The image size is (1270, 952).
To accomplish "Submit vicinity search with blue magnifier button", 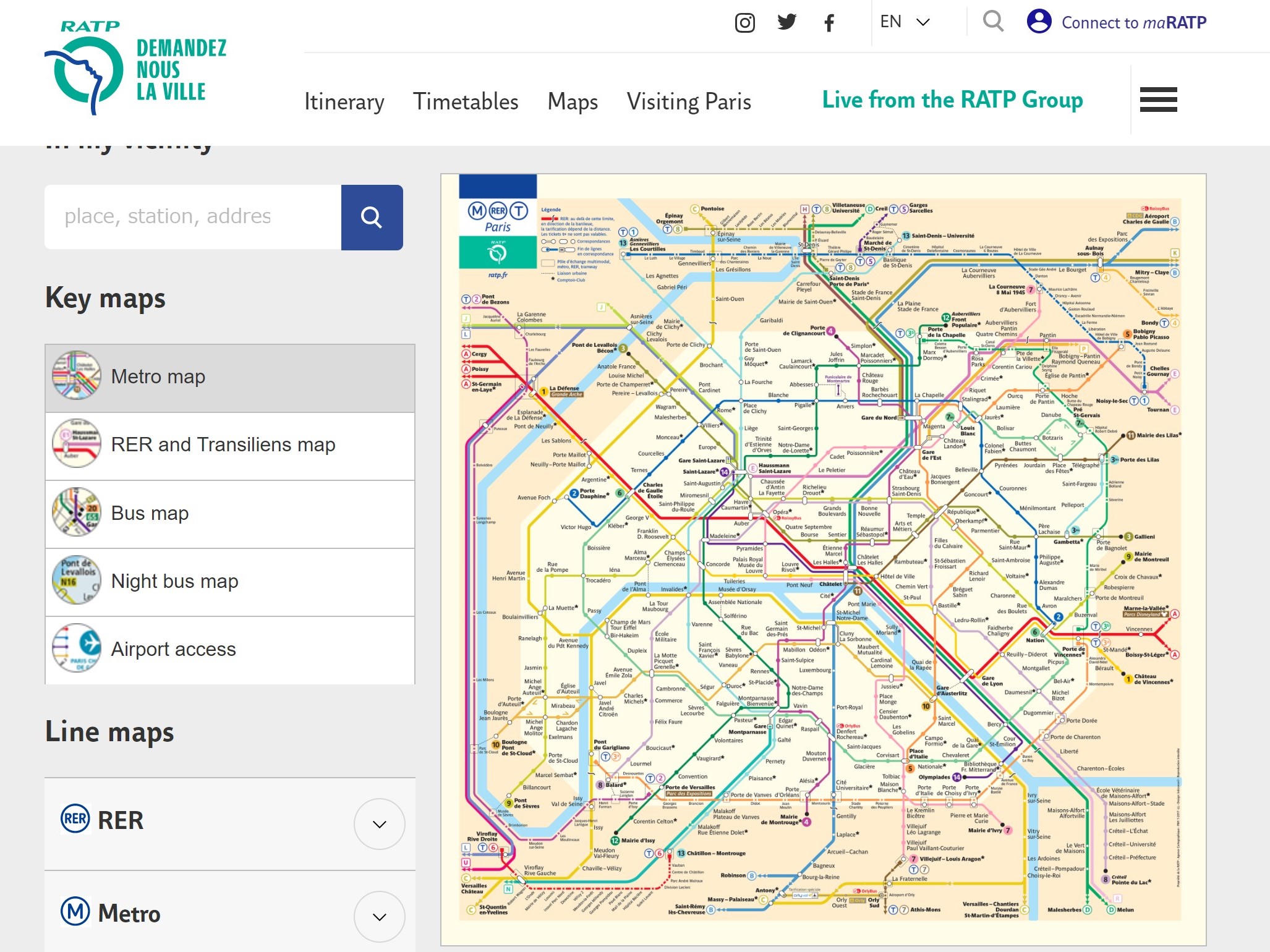I will pyautogui.click(x=372, y=217).
